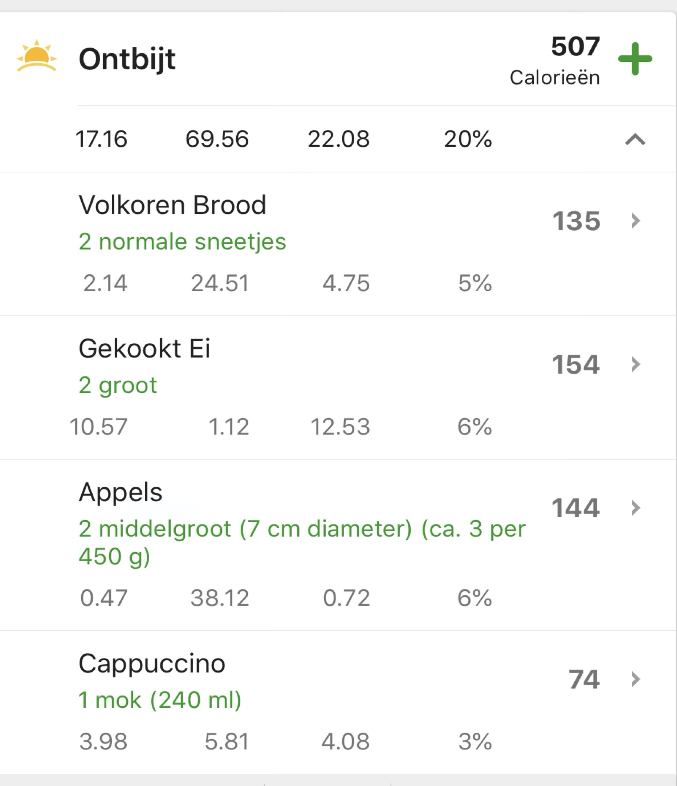Select the Volkoren Brood food entry
Screen dimensions: 677x786
tap(338, 244)
